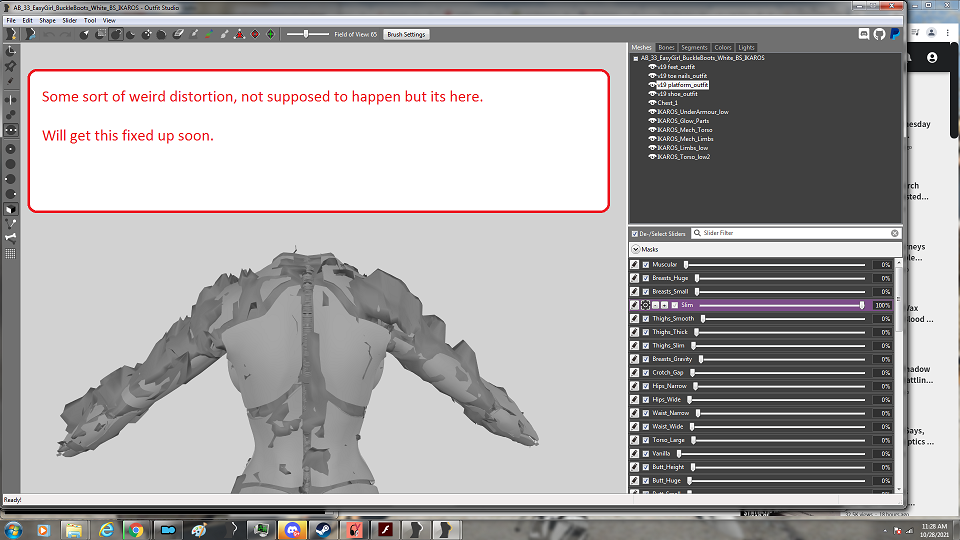
Task: Uncheck the Crotch_Gap slider checkbox
Action: coord(645,372)
